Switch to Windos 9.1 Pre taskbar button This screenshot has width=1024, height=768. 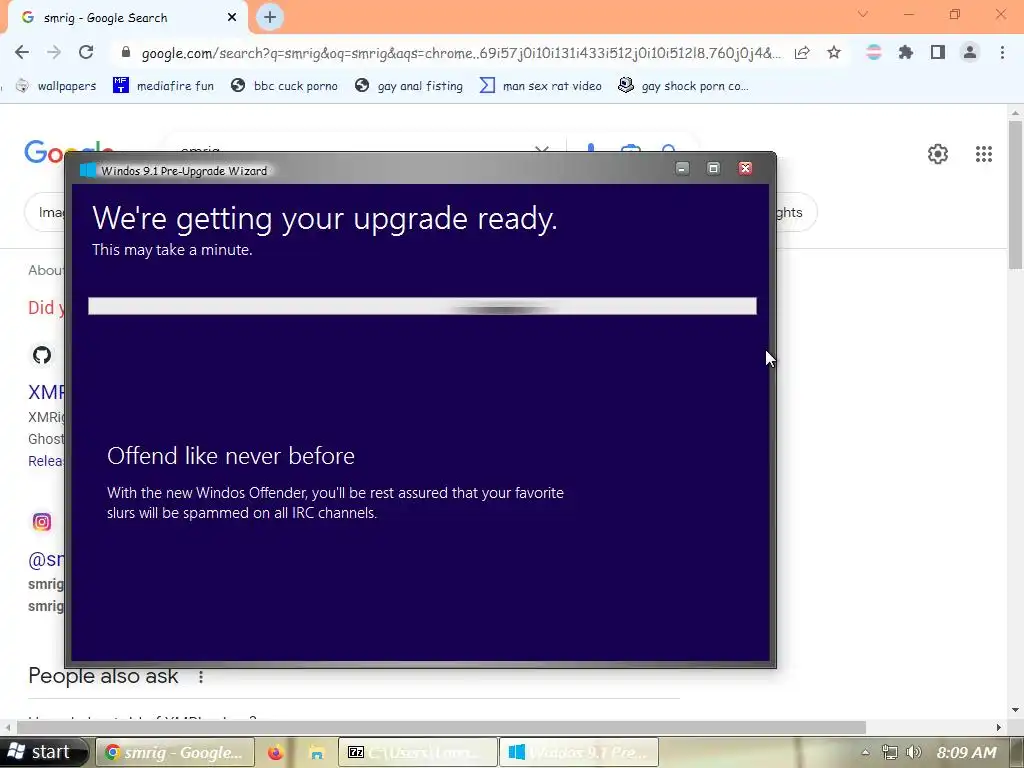click(x=579, y=753)
